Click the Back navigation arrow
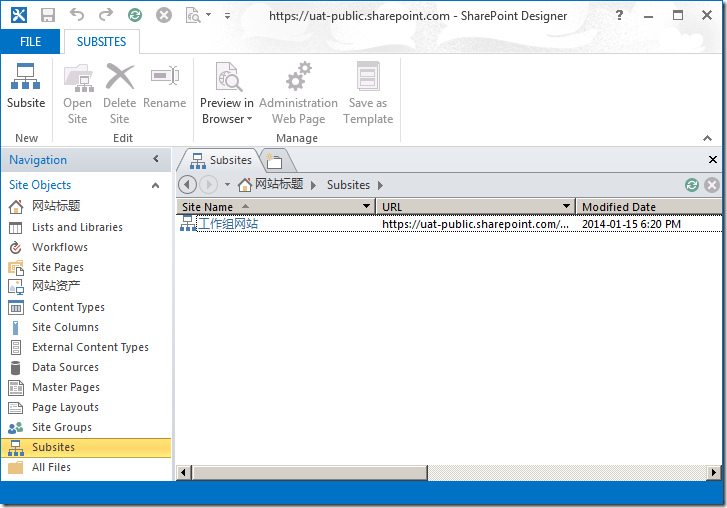This screenshot has width=727, height=508. 187,184
